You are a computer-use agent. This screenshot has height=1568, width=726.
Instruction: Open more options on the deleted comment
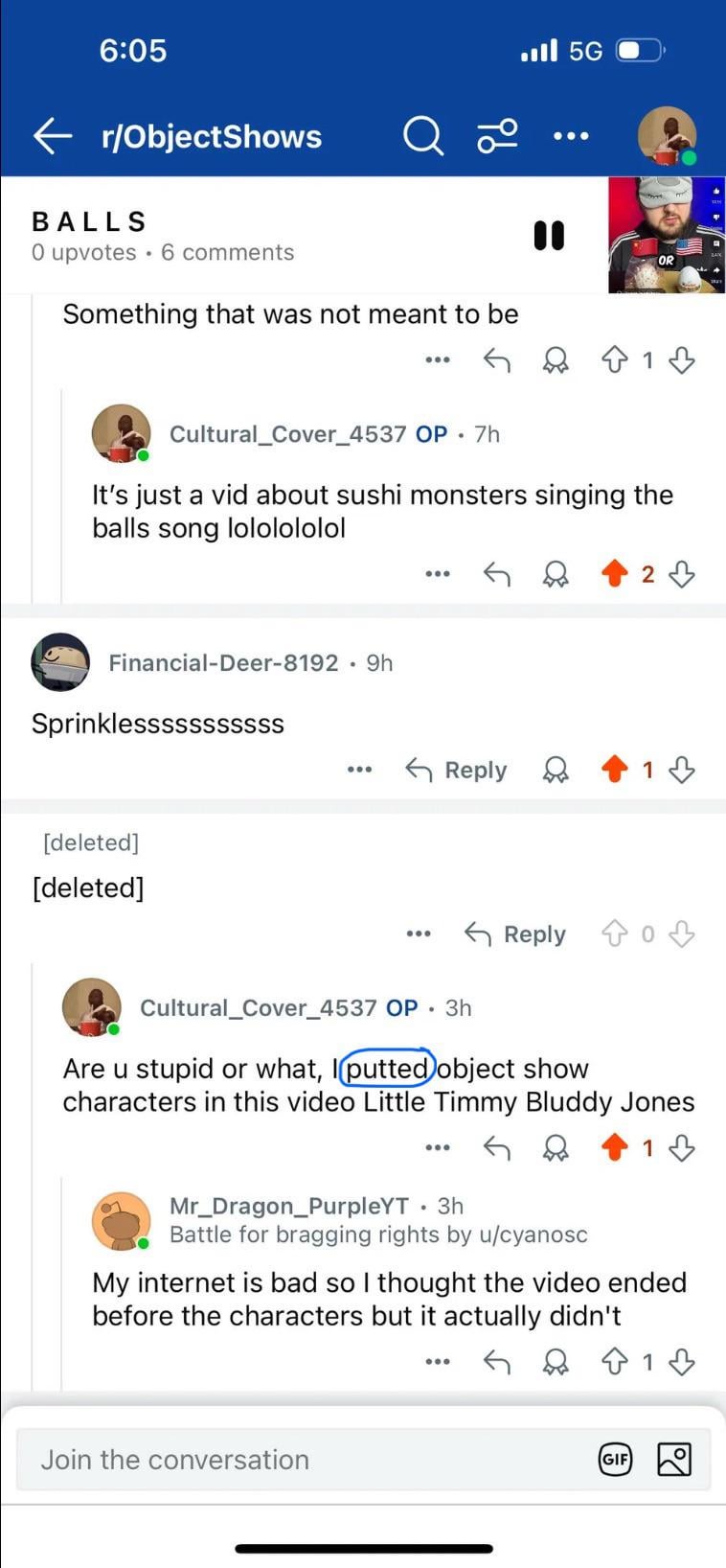click(418, 934)
